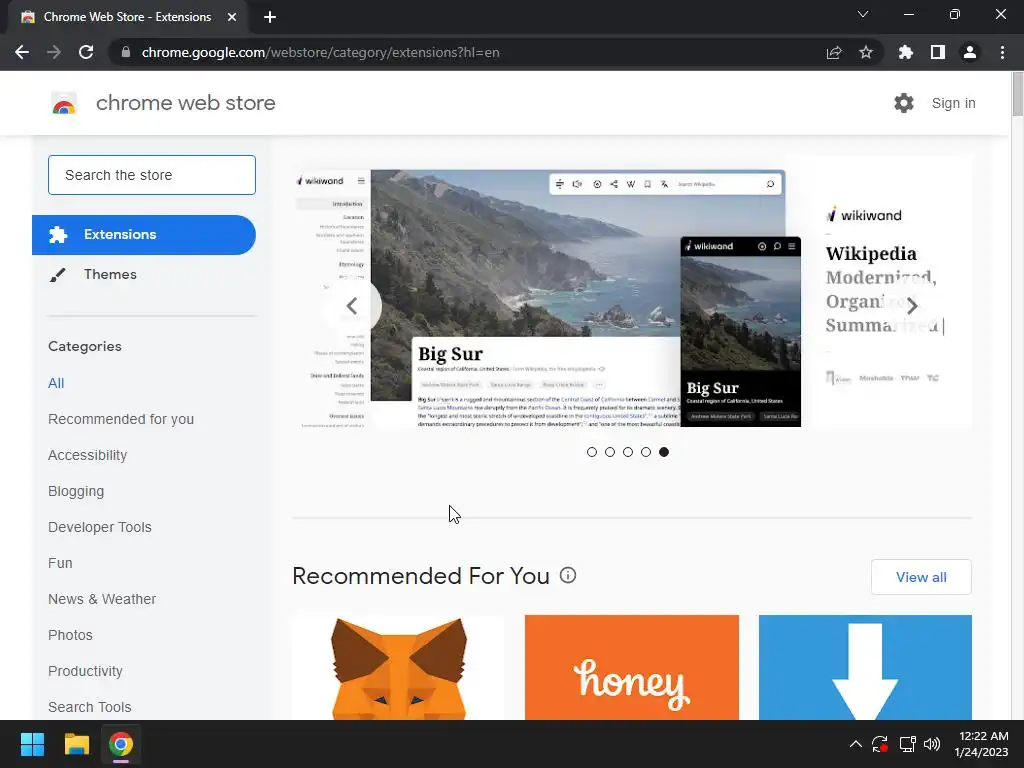This screenshot has width=1024, height=768.
Task: Bookmark this page with the star icon
Action: (866, 52)
